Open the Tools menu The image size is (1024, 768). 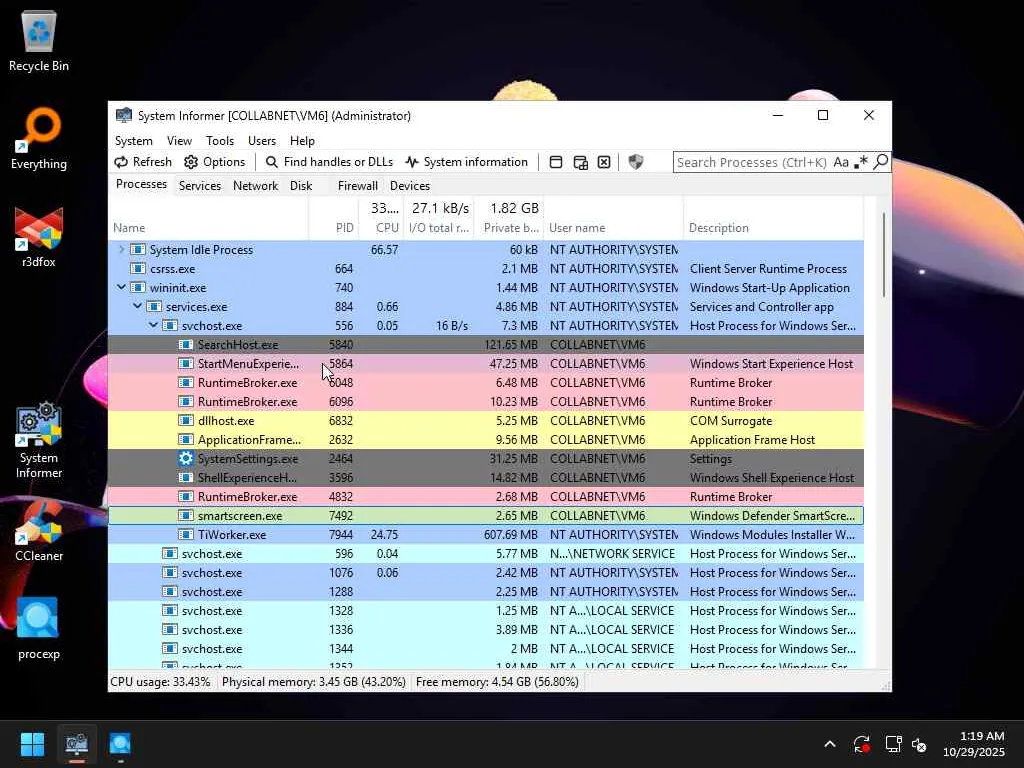tap(219, 140)
